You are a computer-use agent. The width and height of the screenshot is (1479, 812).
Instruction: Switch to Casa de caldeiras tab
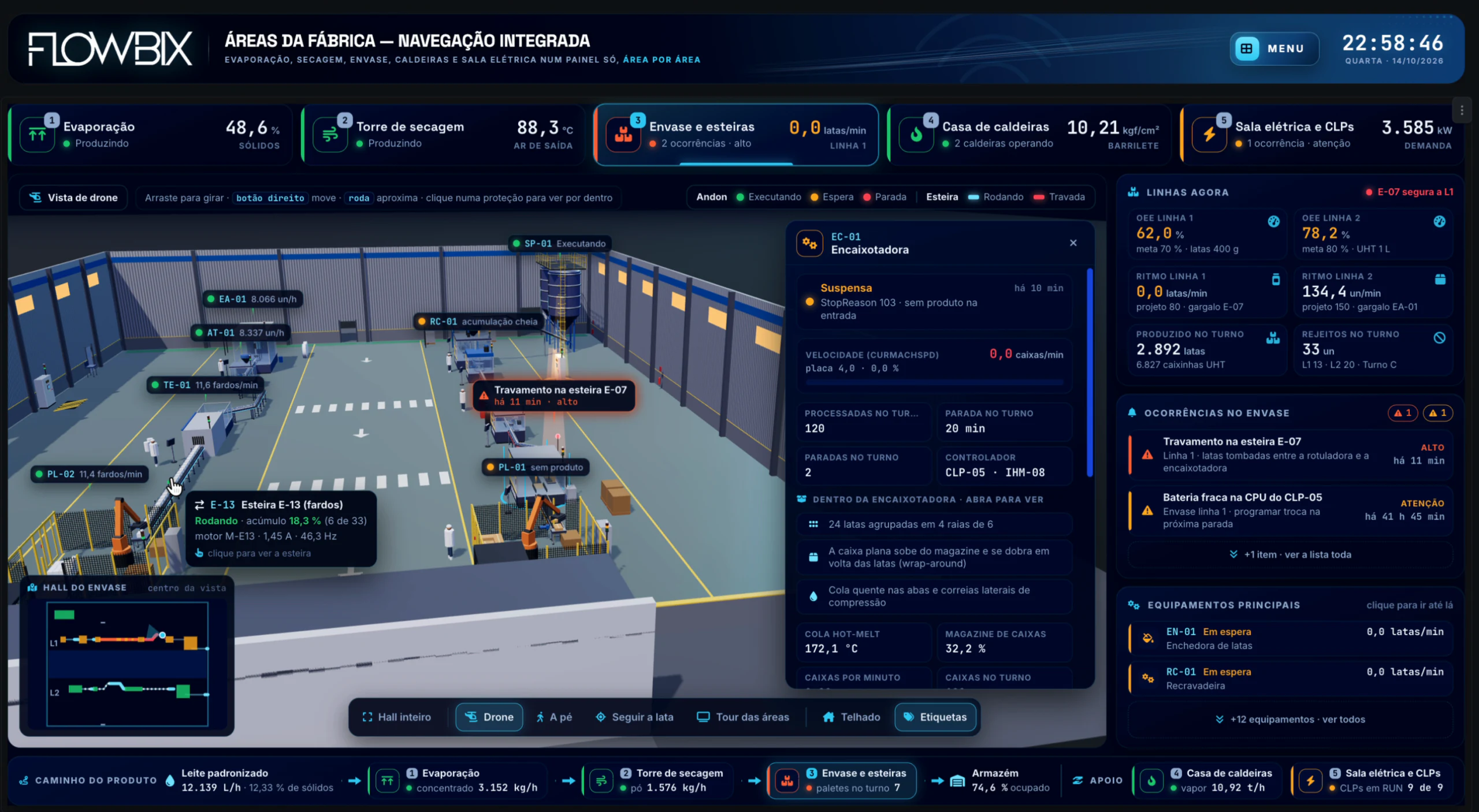tap(1029, 135)
